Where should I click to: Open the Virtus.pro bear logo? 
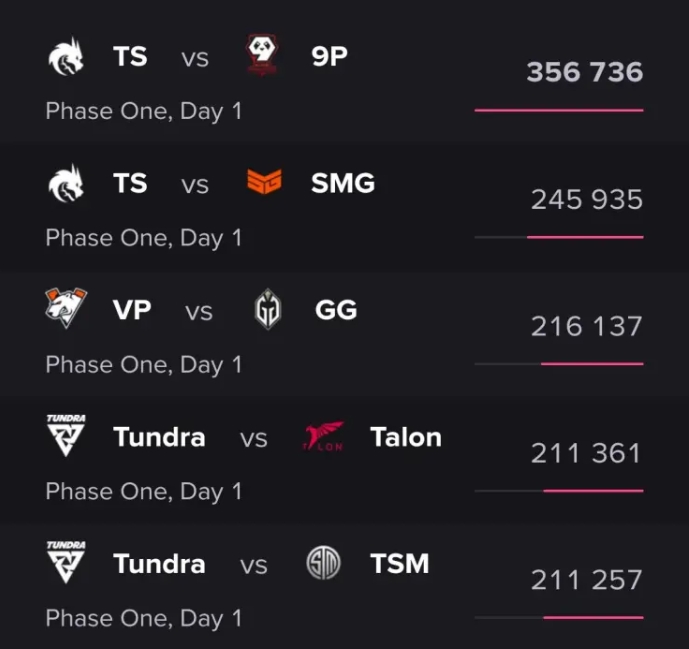pos(66,310)
